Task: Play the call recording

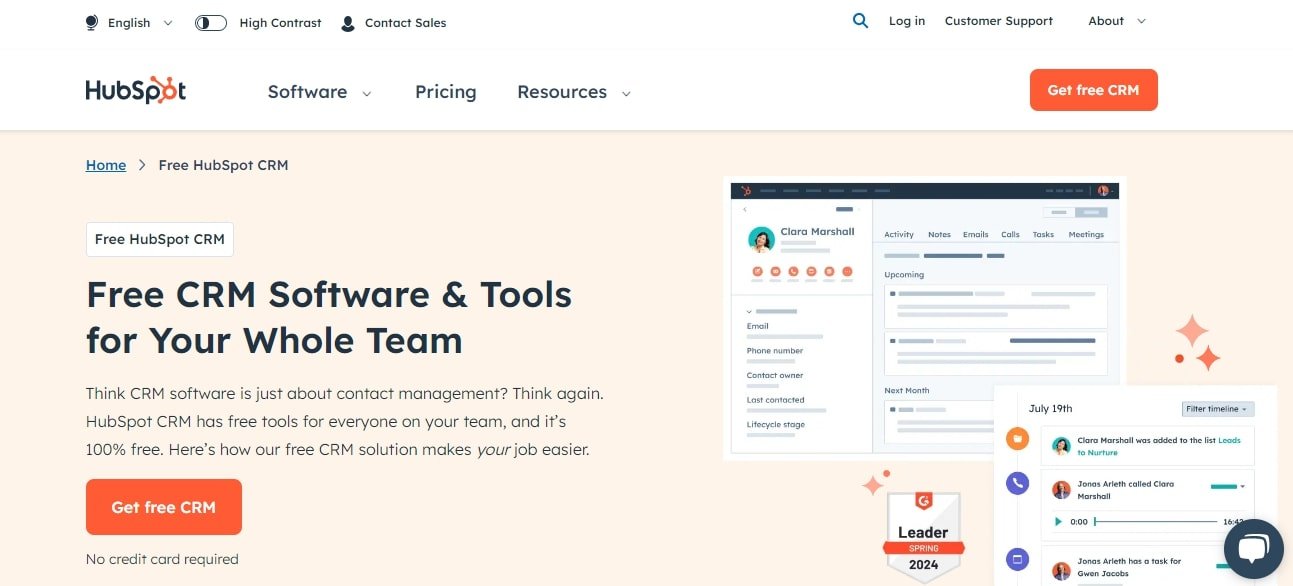Action: pos(1058,522)
